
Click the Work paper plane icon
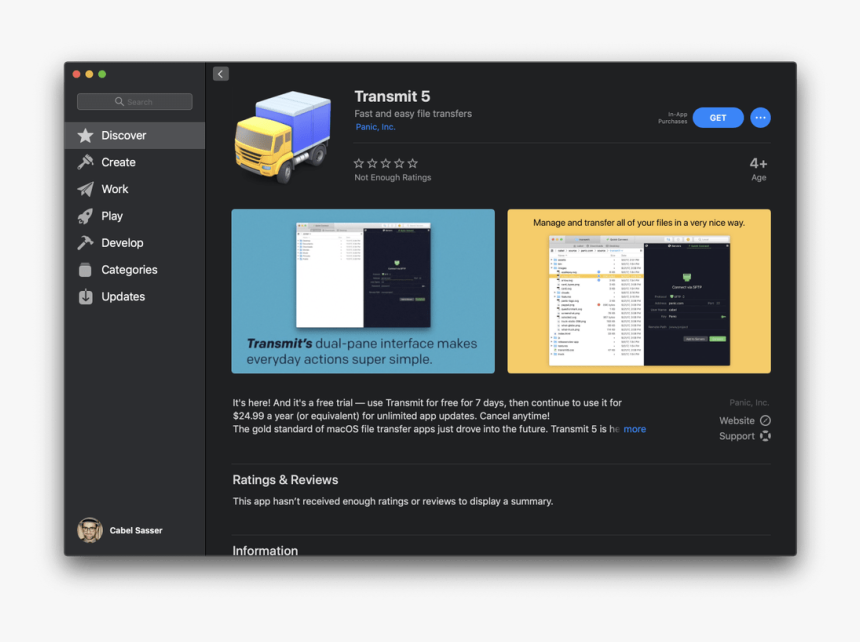86,189
